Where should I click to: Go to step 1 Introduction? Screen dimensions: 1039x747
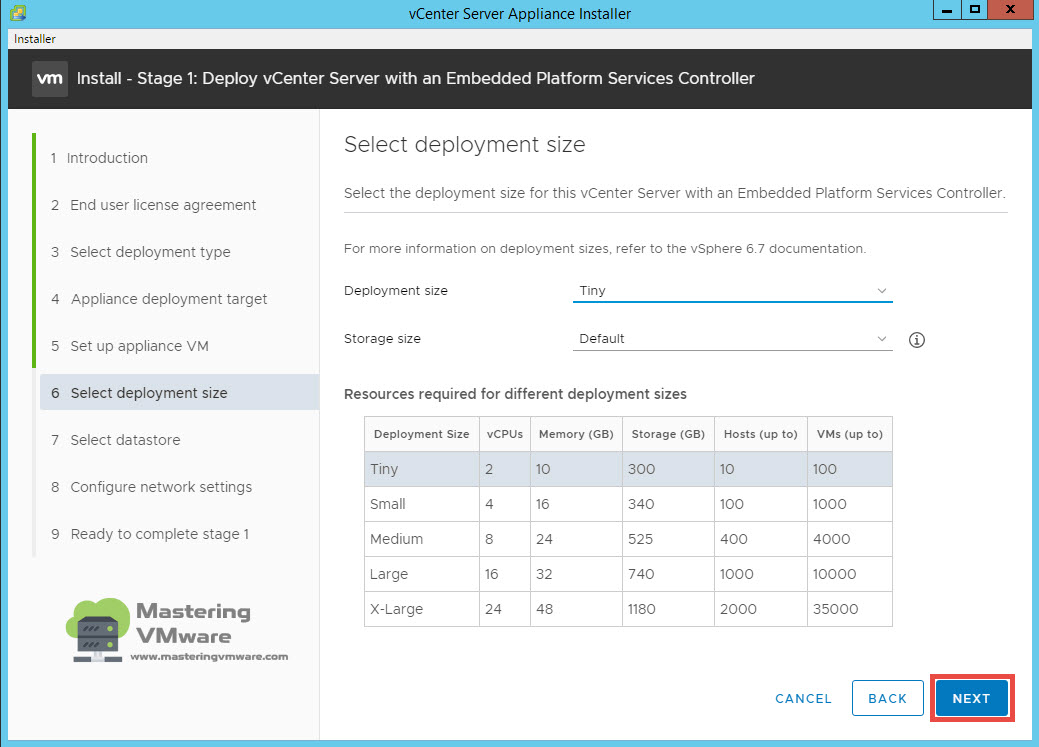point(99,158)
